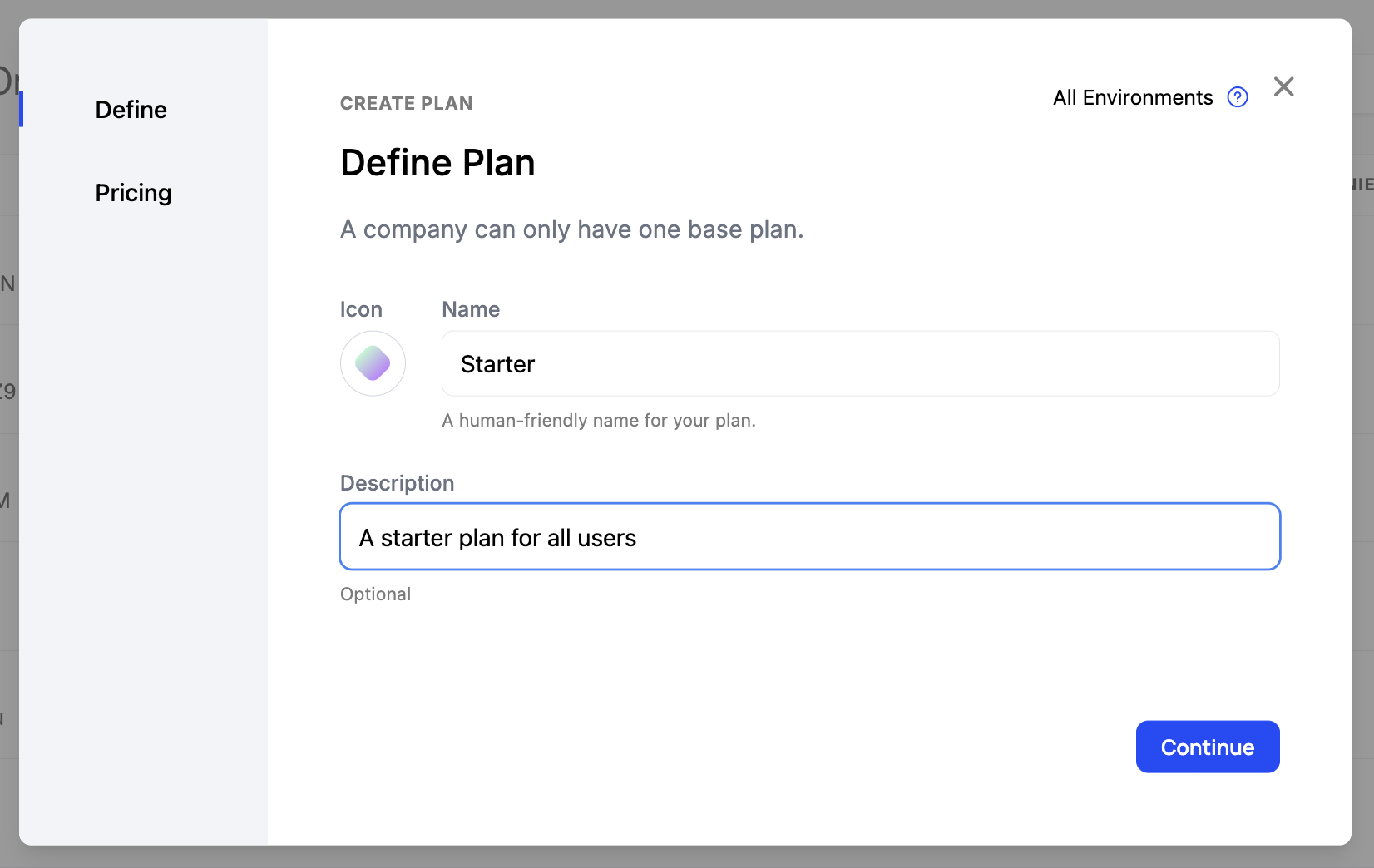Select the gradient diamond plan icon
This screenshot has width=1374, height=868.
click(373, 363)
